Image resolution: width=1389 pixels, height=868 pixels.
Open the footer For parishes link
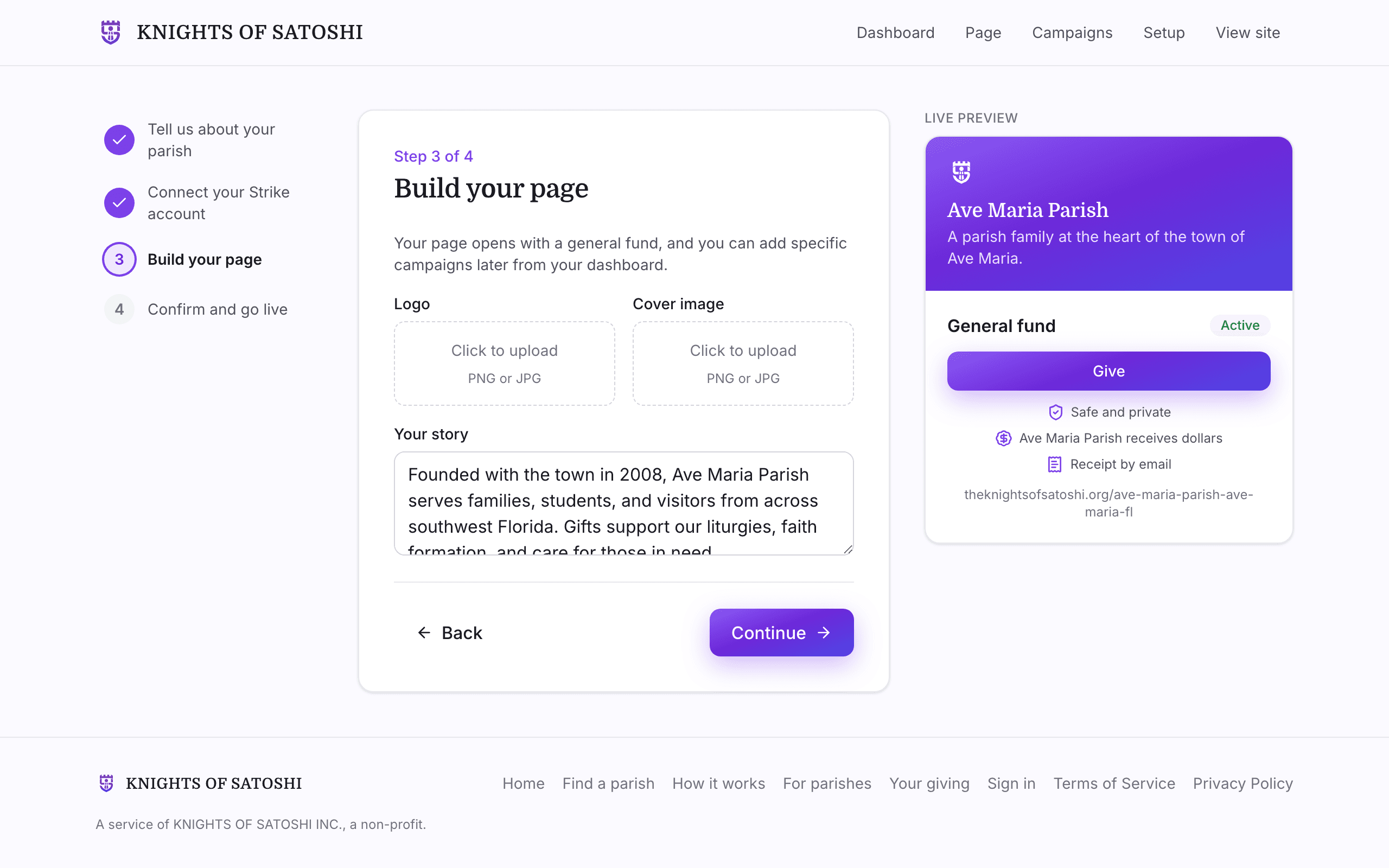pos(826,783)
